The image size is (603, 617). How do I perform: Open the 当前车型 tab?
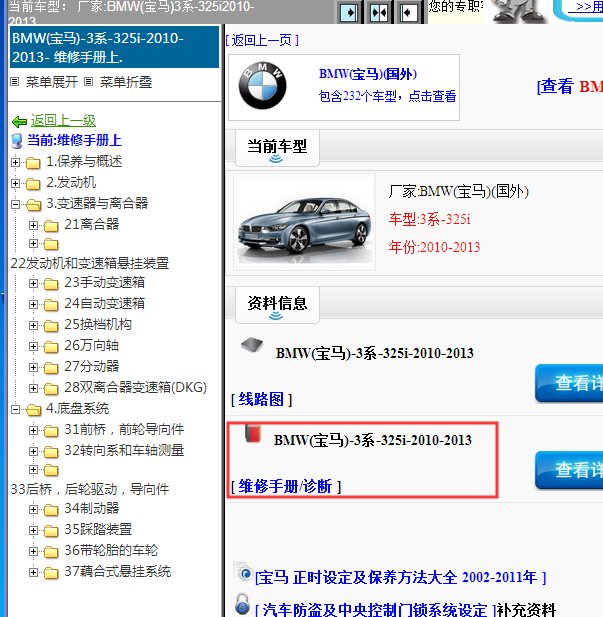(277, 148)
